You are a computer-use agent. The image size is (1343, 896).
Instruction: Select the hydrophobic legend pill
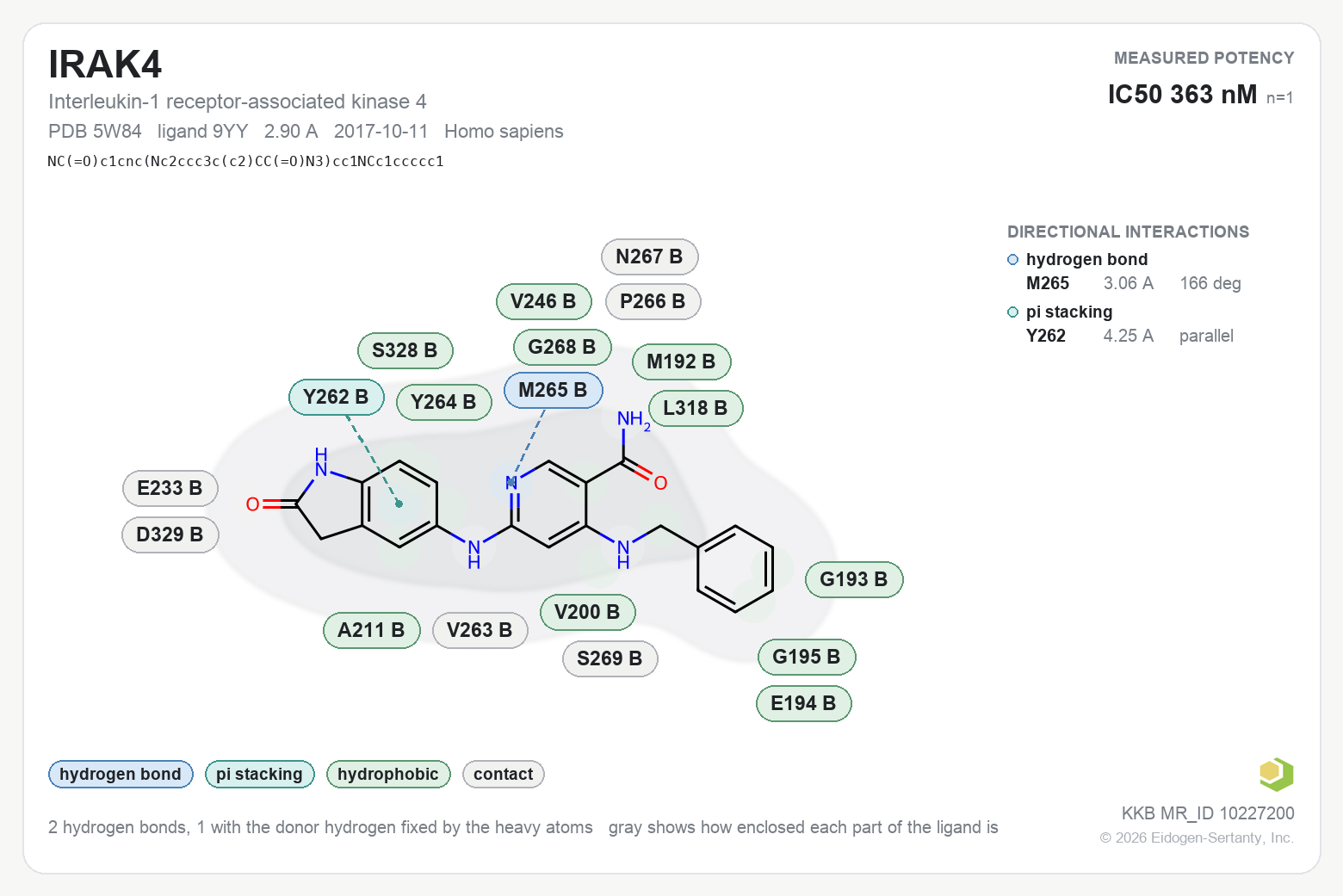pos(388,774)
